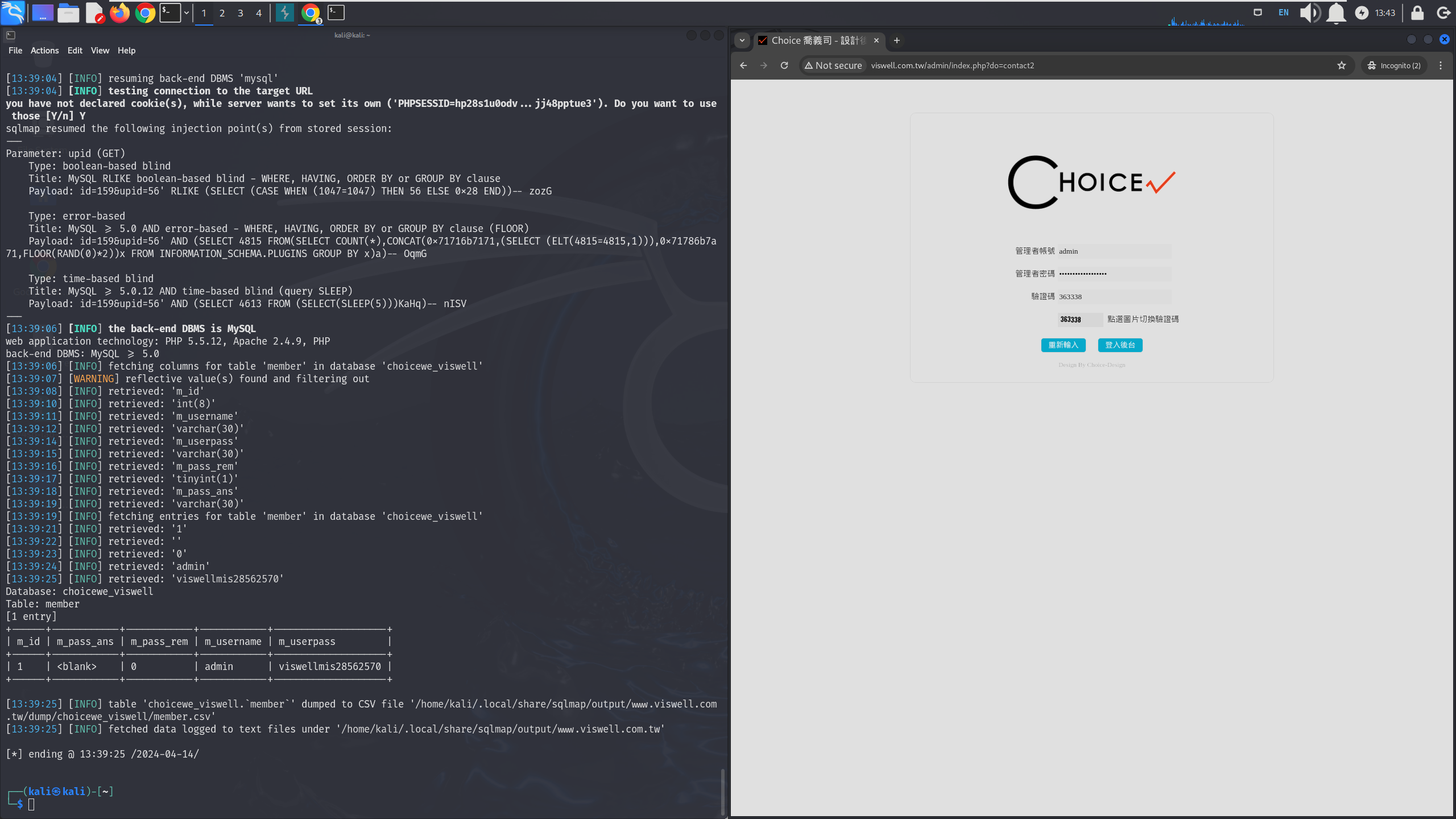Open the Kali applications menu
1456x819 pixels.
[x=13, y=13]
